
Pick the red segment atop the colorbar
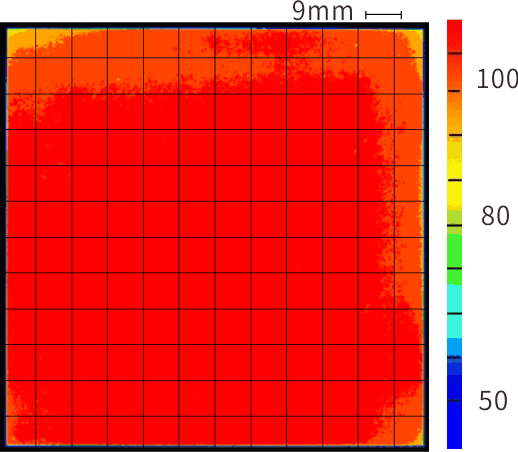tap(454, 35)
